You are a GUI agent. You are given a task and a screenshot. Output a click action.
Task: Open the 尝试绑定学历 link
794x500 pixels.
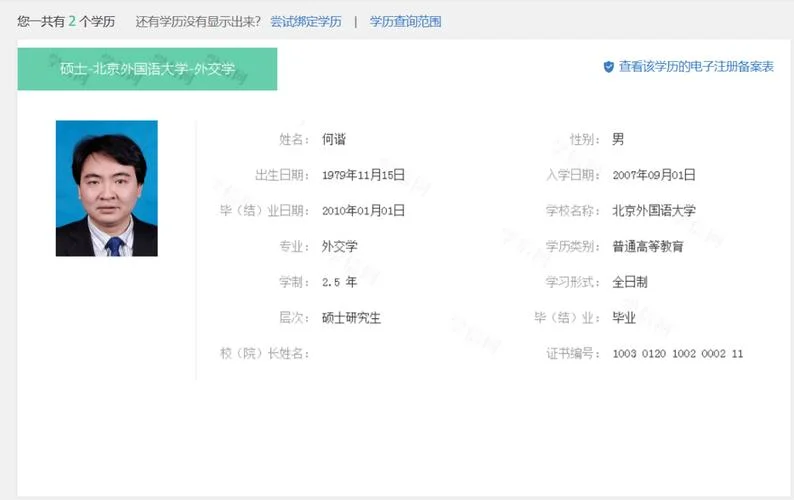(306, 22)
